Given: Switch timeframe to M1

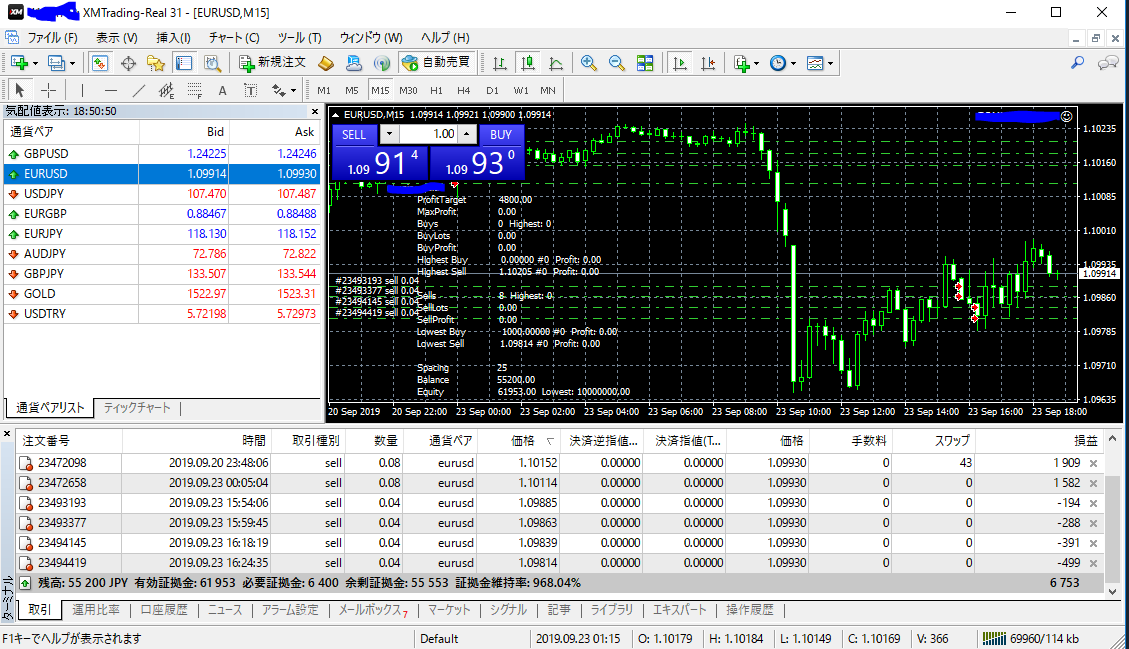Looking at the screenshot, I should (324, 90).
